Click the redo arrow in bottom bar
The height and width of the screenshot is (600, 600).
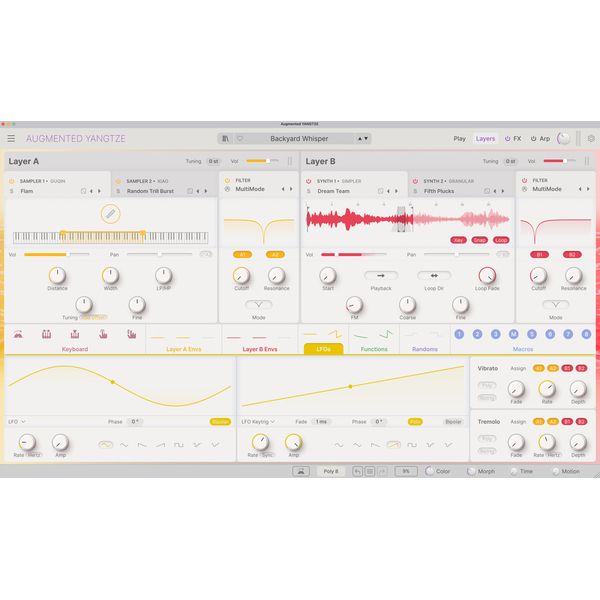pos(382,471)
